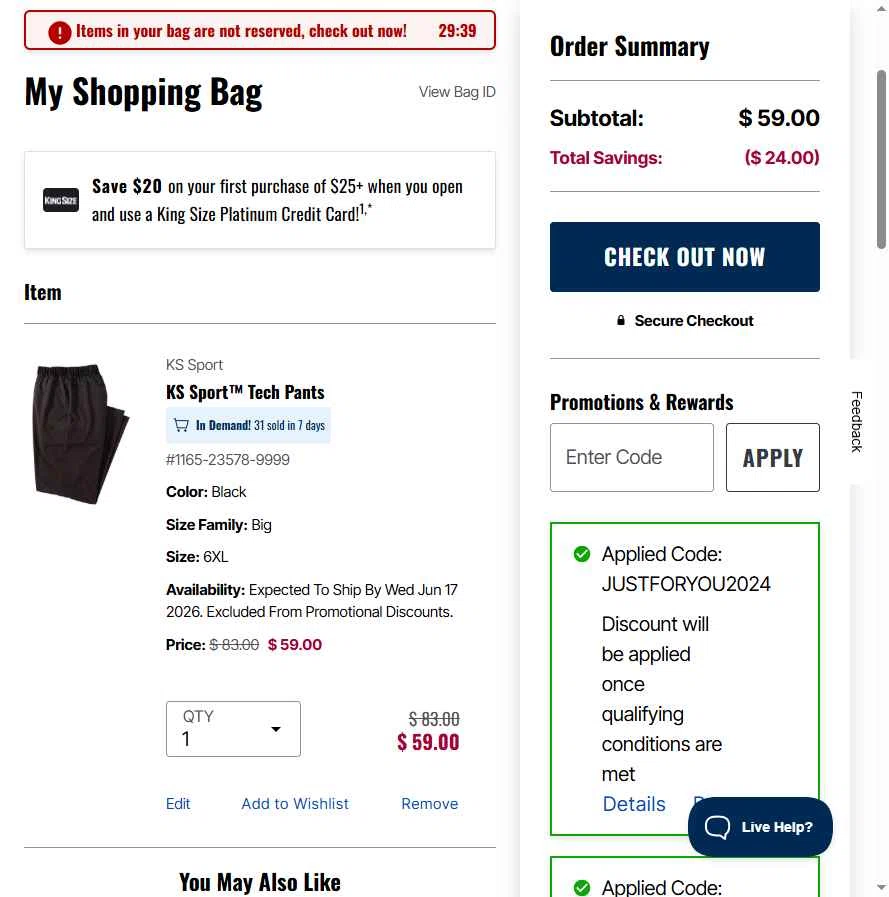This screenshot has width=889, height=897.
Task: Open the KS Sport Tech Pants thumbnail
Action: tap(81, 432)
